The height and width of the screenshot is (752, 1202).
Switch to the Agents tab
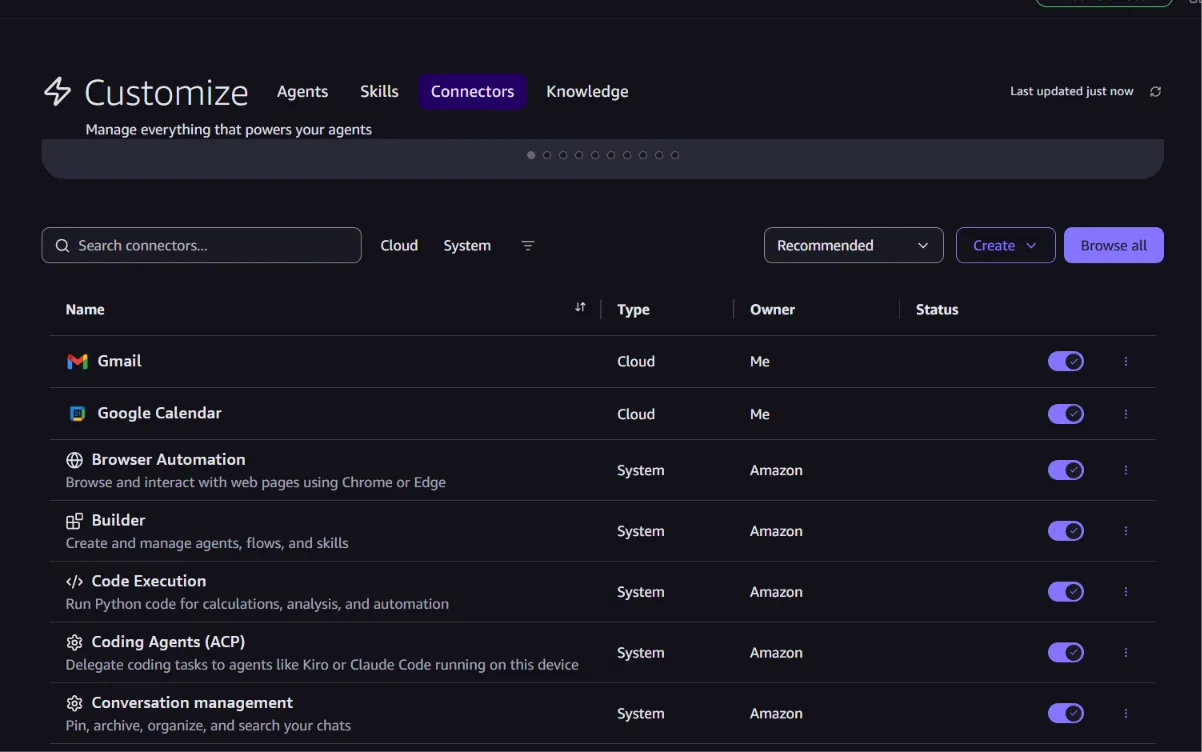click(302, 91)
